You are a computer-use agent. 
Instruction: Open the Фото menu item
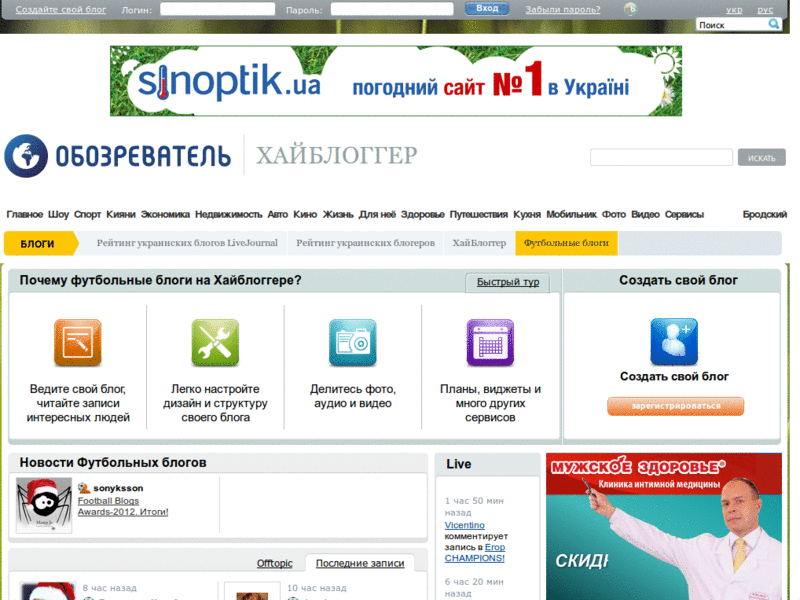pos(614,214)
